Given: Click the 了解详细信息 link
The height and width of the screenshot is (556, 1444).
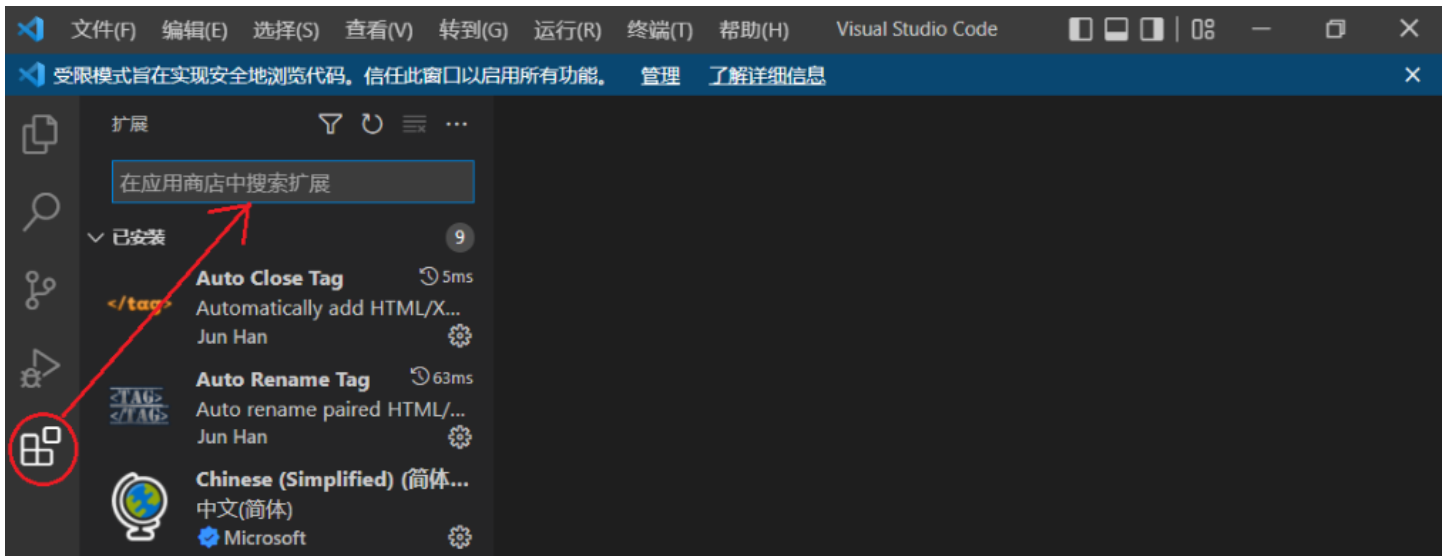Looking at the screenshot, I should pos(767,76).
